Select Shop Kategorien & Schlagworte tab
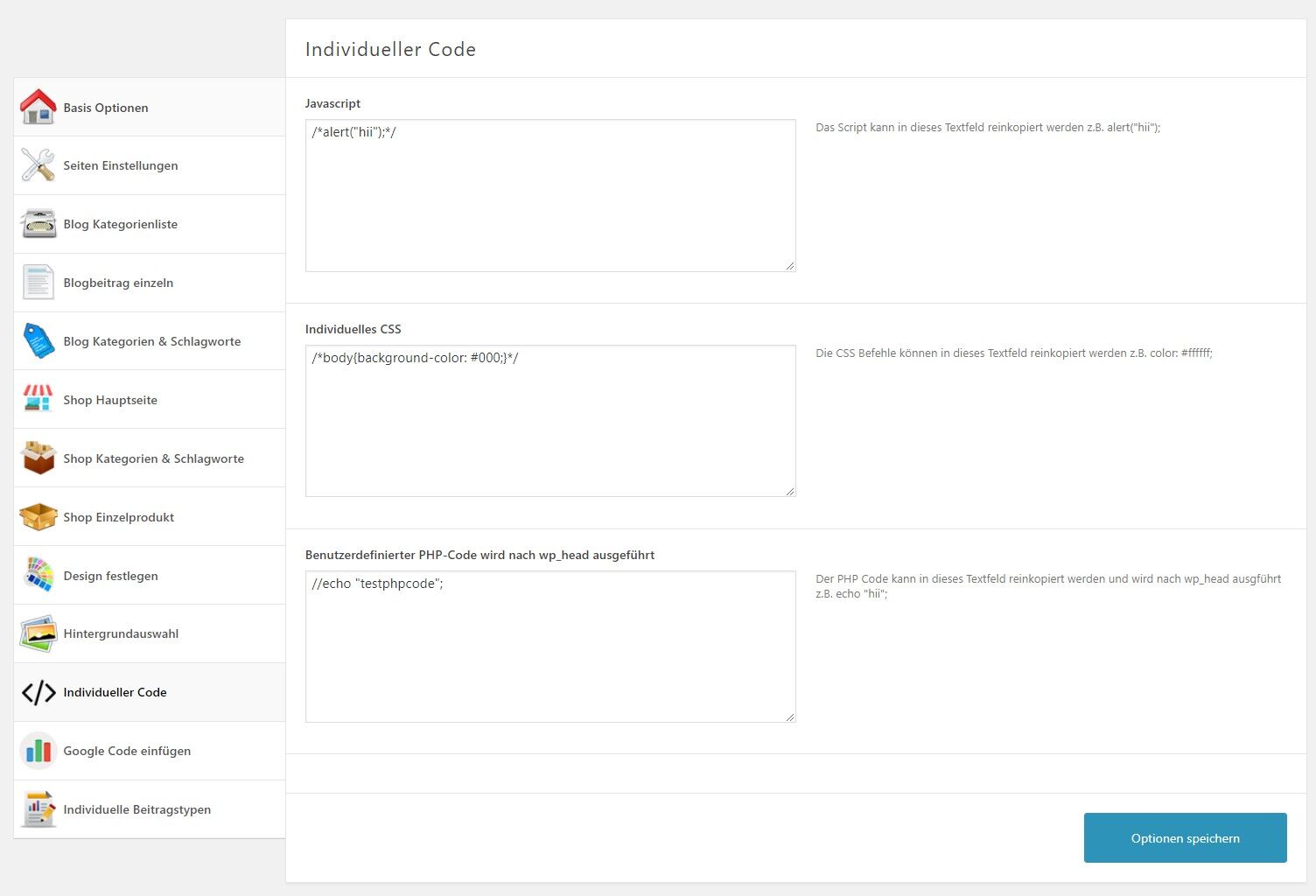The height and width of the screenshot is (896, 1316). click(150, 458)
